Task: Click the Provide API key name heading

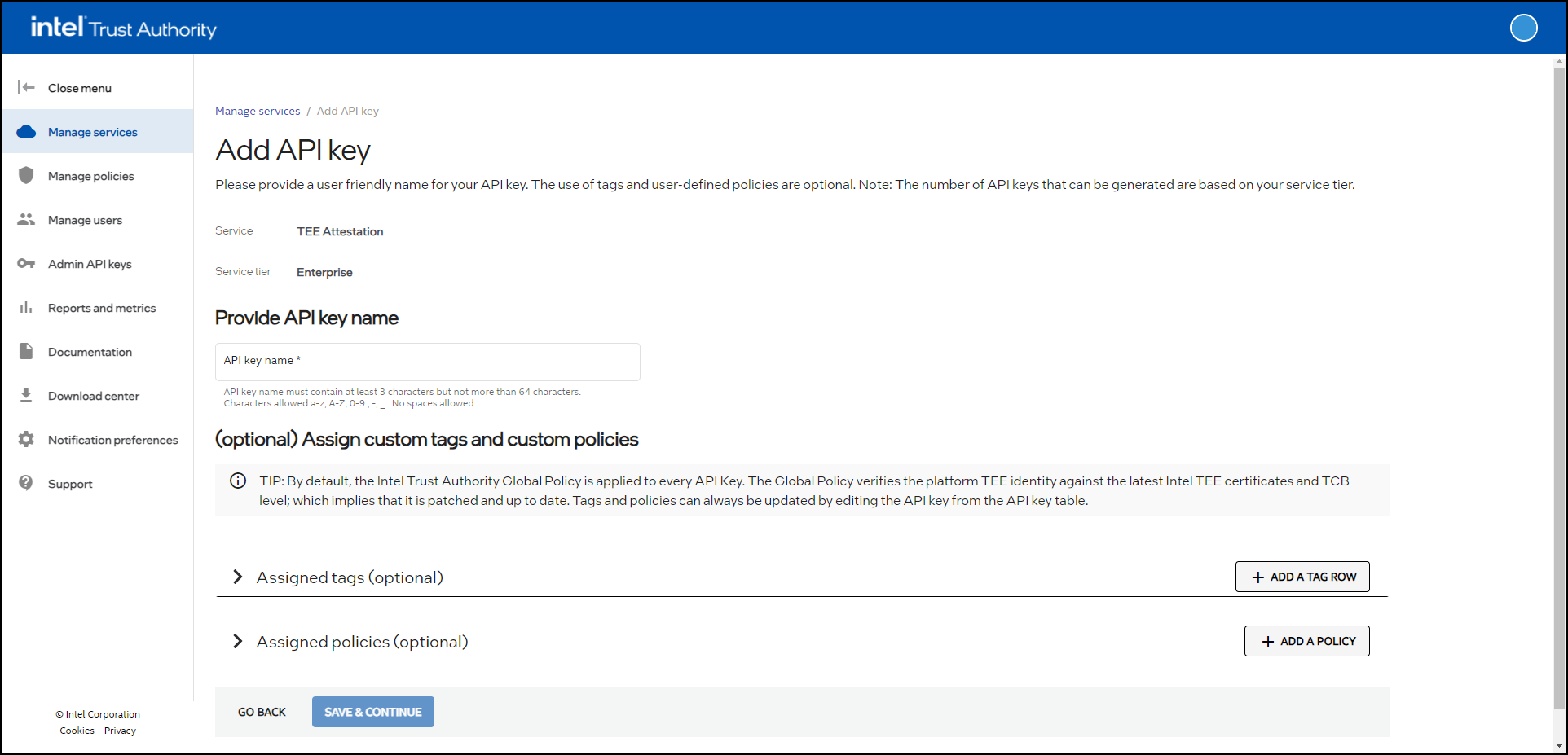Action: [306, 318]
